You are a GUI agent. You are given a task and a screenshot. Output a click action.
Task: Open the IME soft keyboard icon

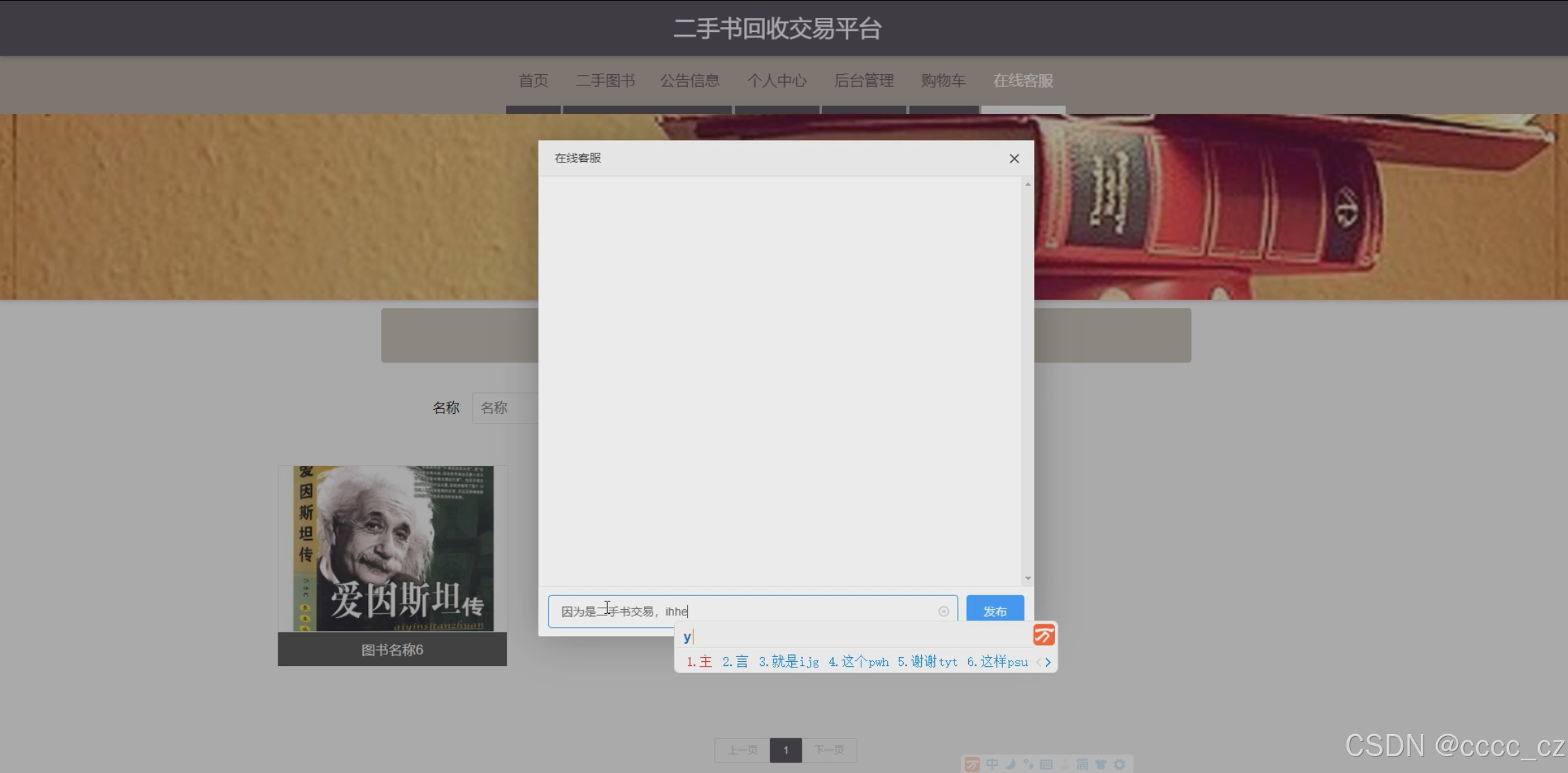click(x=1046, y=764)
